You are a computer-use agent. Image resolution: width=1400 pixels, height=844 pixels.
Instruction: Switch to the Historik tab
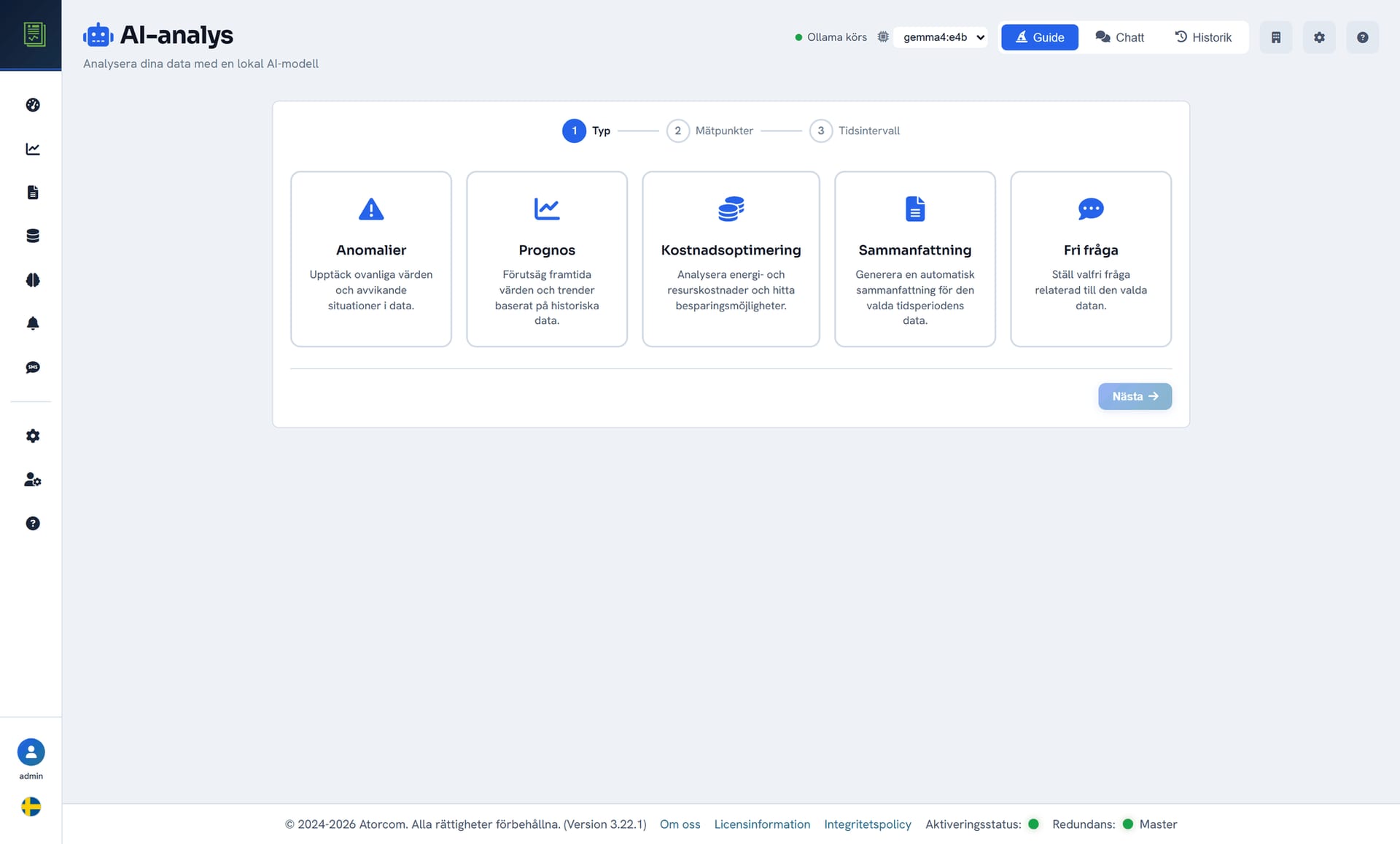click(1203, 37)
